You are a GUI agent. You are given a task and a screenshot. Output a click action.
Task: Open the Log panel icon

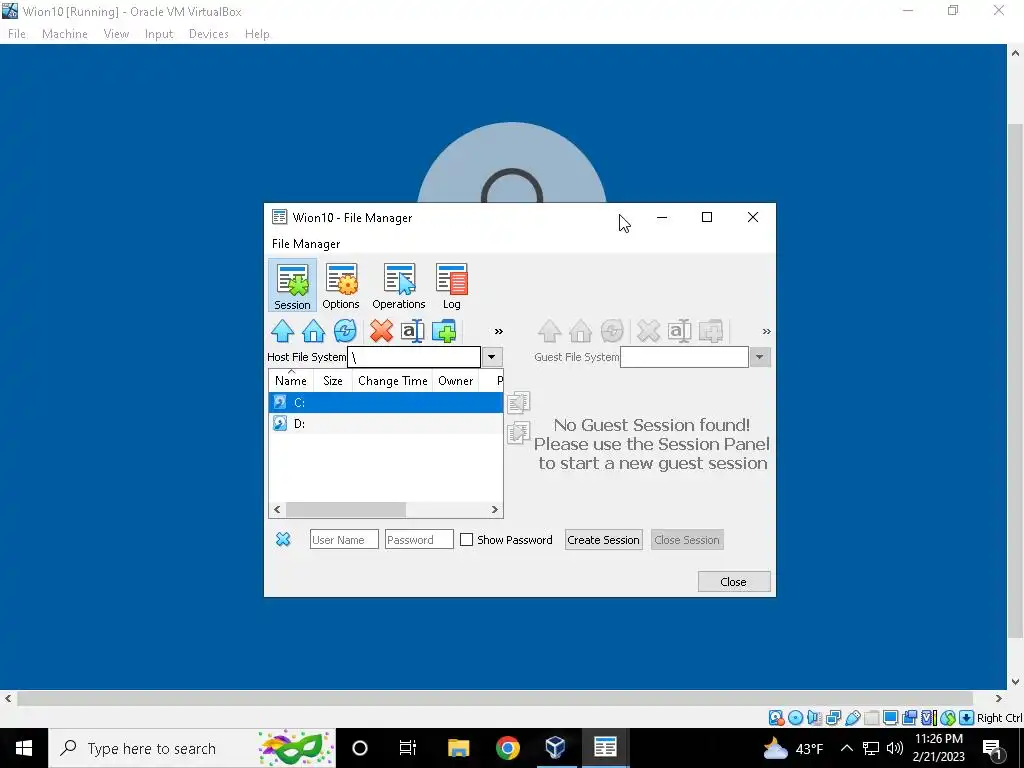pos(451,285)
